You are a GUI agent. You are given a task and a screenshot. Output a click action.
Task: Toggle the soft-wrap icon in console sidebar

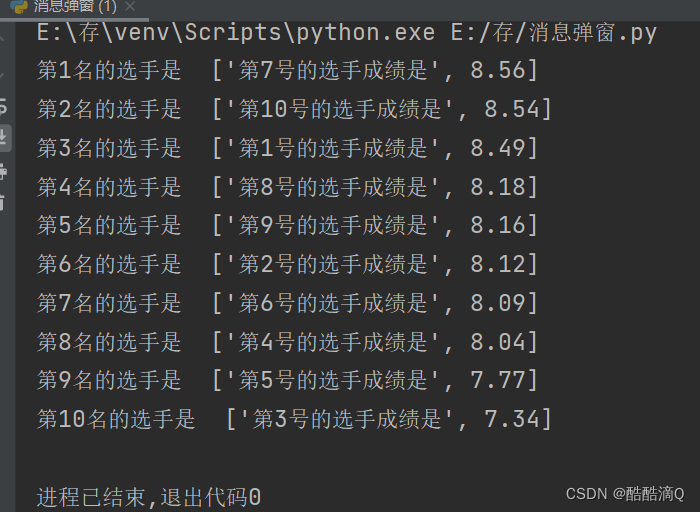click(x=3, y=107)
